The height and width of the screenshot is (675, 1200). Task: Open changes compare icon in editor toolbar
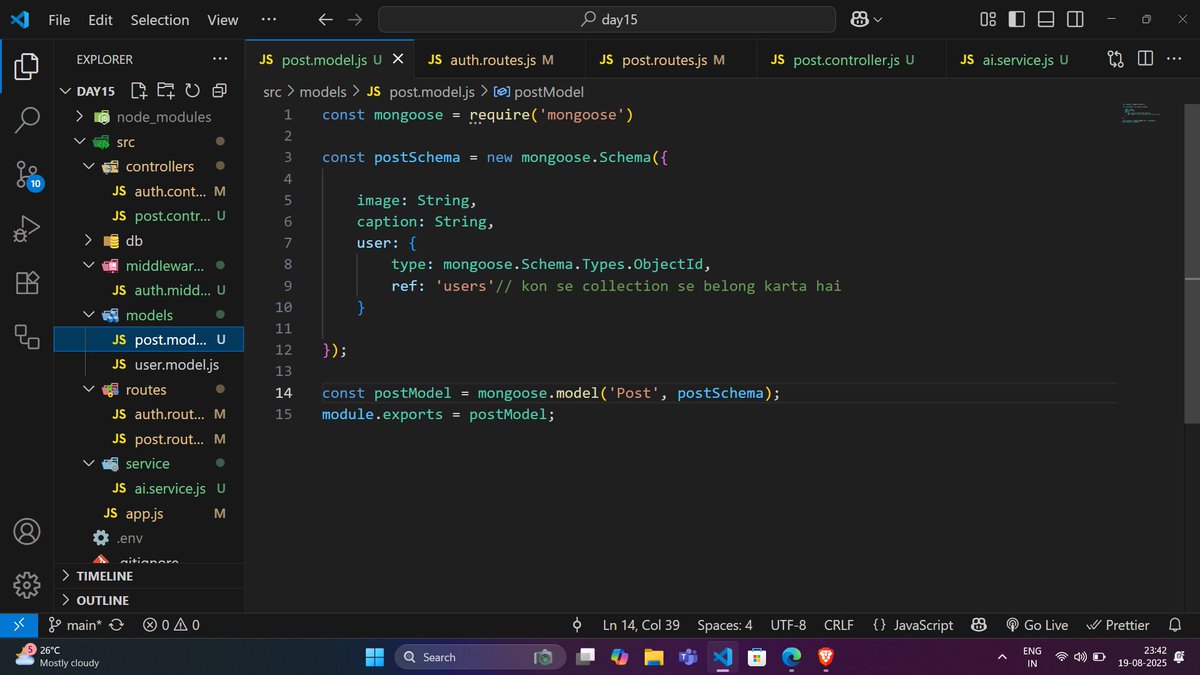1116,59
